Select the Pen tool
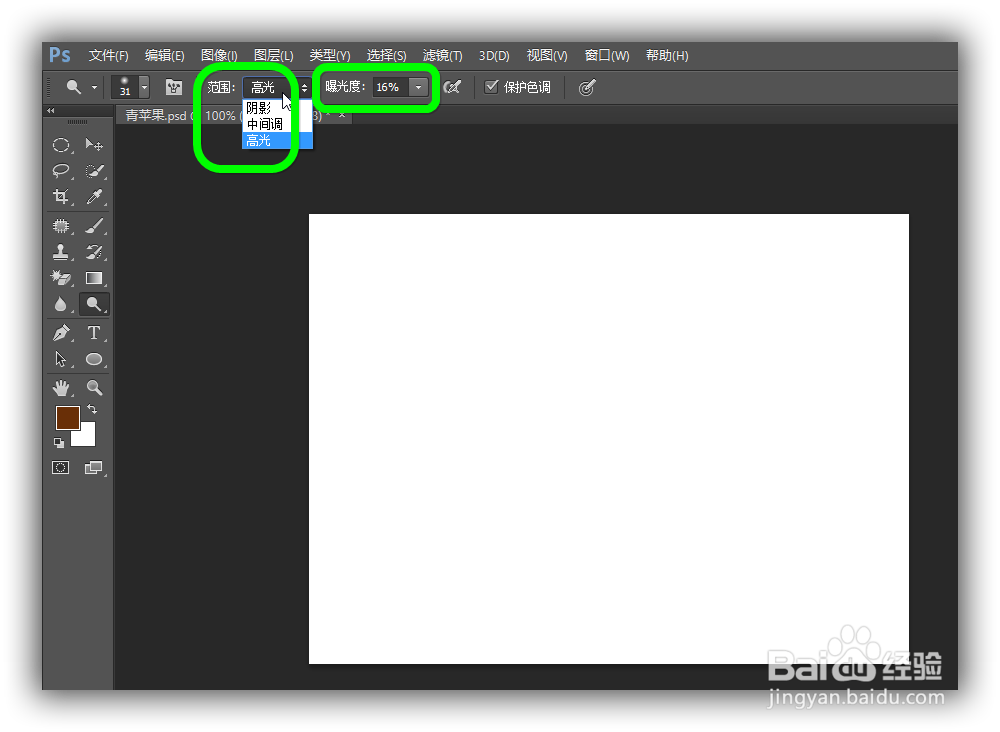Viewport: 1000px width, 732px height. (x=61, y=331)
